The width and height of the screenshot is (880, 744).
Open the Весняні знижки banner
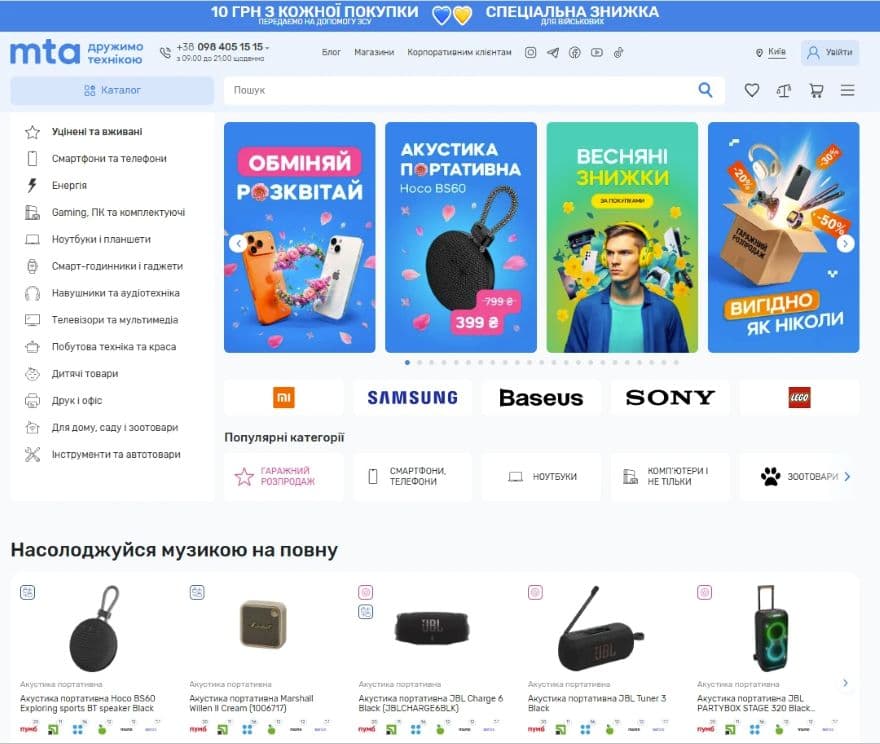pos(622,237)
